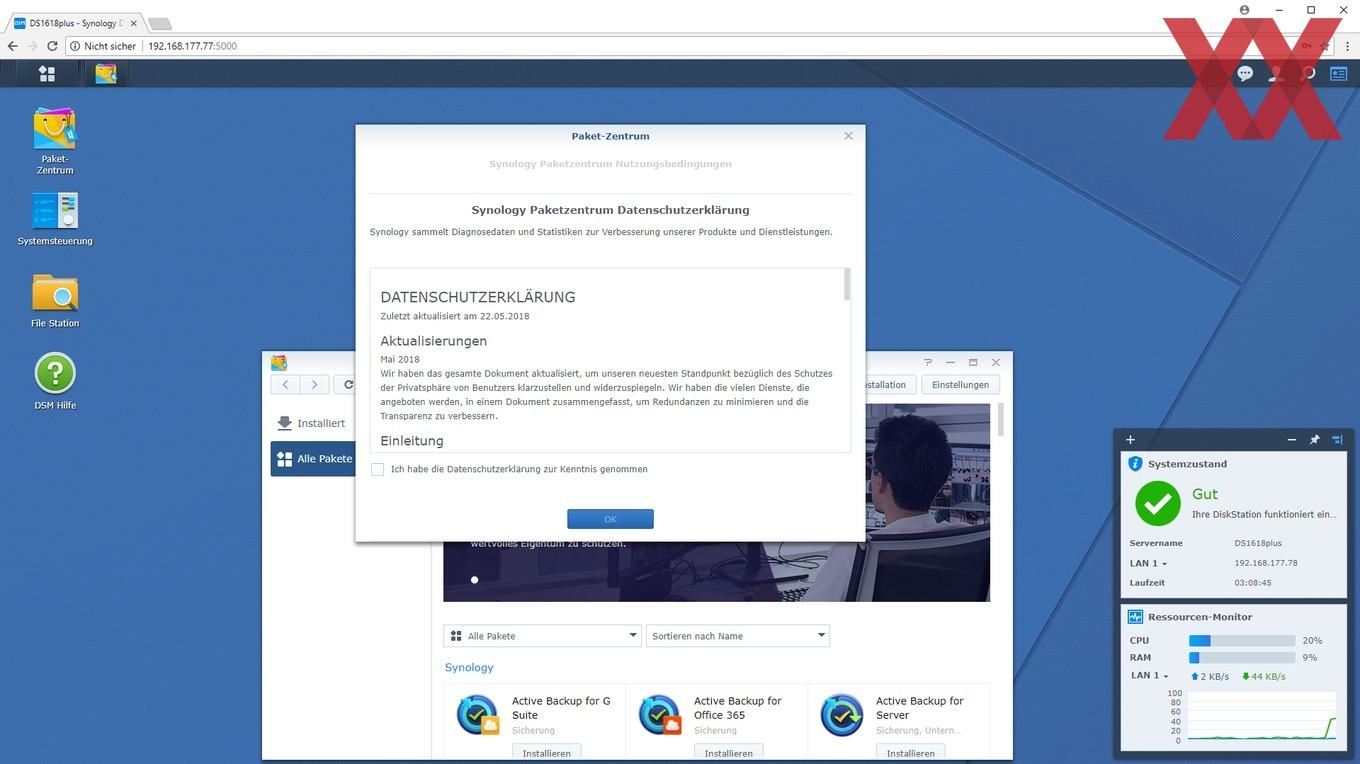This screenshot has width=1360, height=764.
Task: Click the Laufzeit value 03:08:45
Action: (1253, 582)
